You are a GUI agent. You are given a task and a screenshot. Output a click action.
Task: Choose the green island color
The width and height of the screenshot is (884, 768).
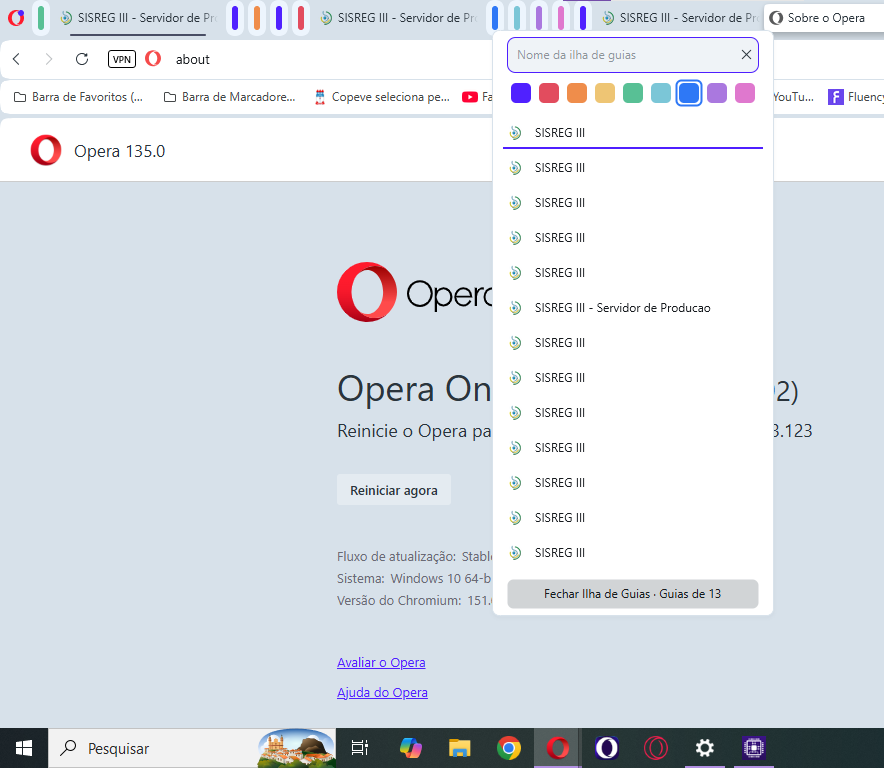pyautogui.click(x=633, y=93)
